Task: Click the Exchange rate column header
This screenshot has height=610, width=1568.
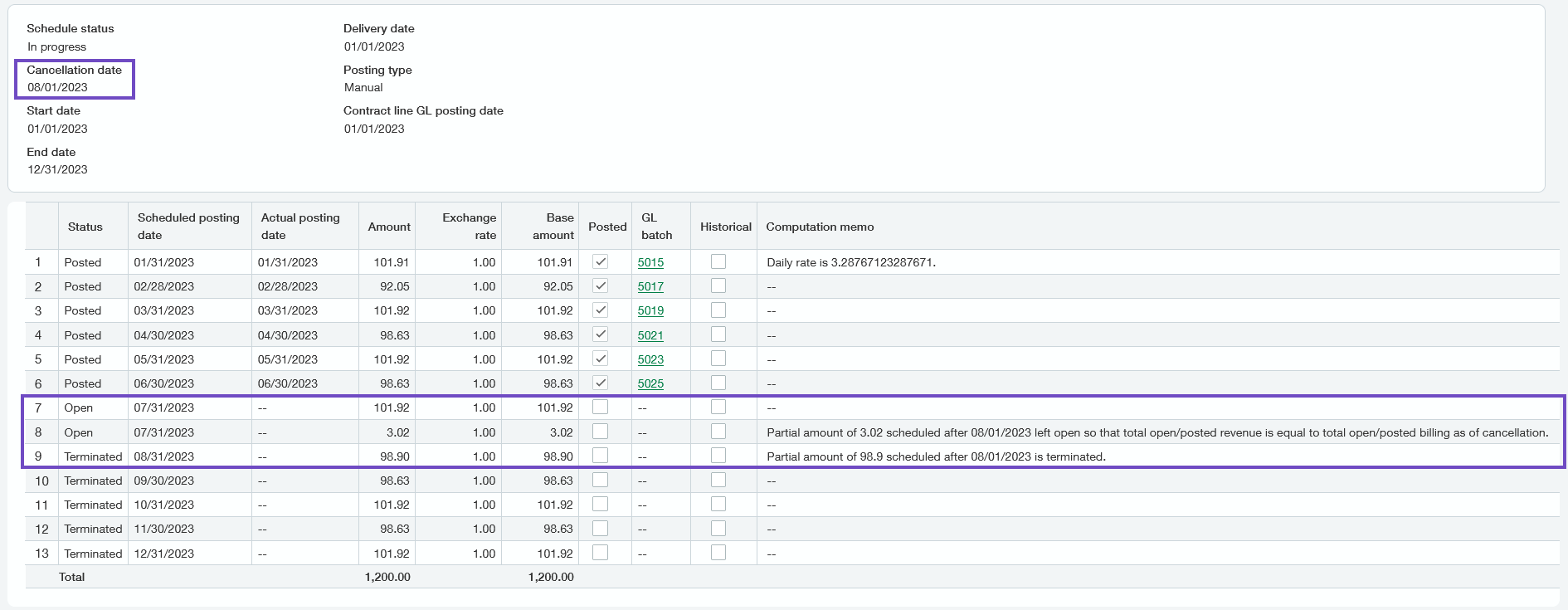Action: click(469, 226)
